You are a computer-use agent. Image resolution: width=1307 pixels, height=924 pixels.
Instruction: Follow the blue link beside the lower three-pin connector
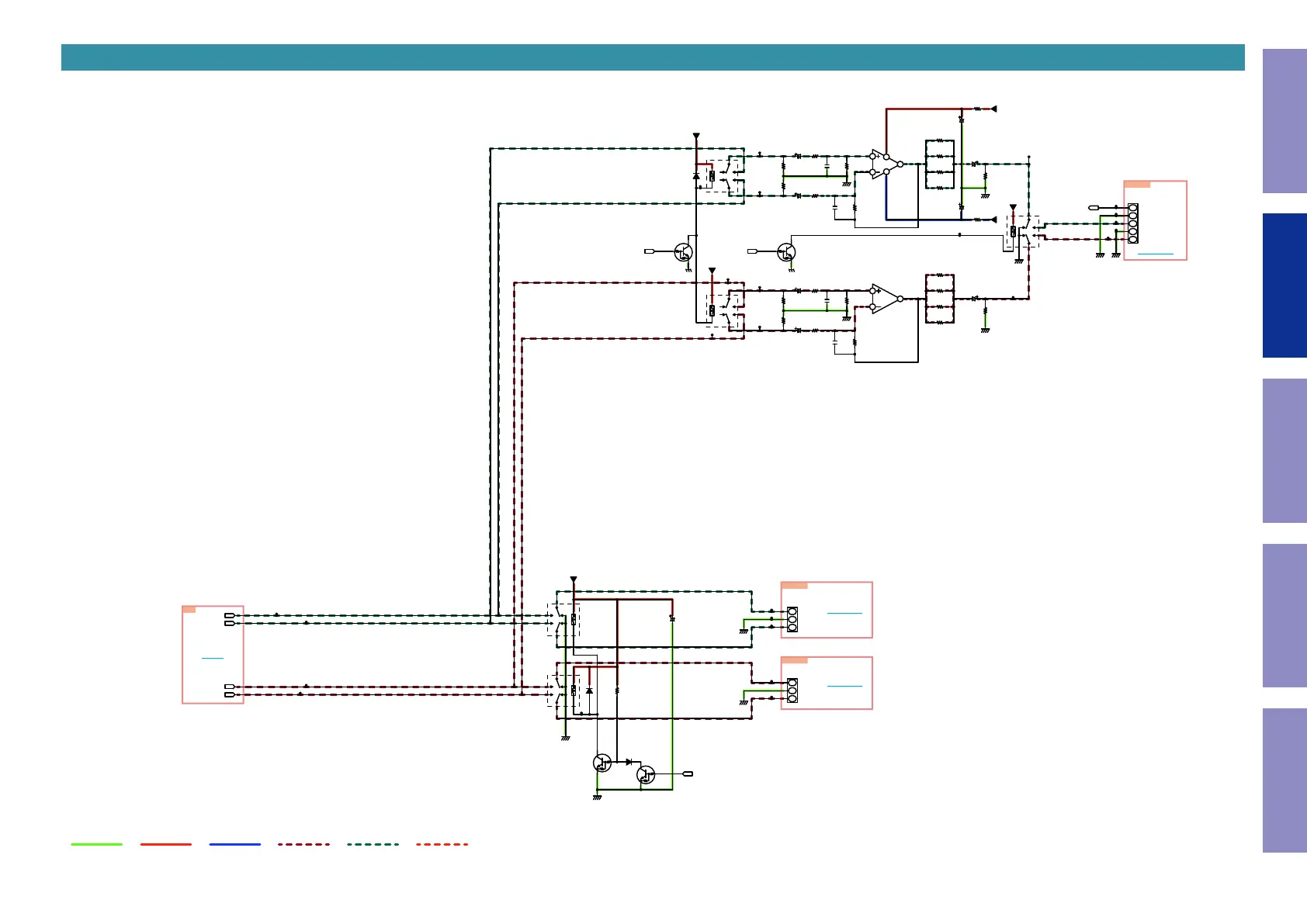(x=844, y=686)
